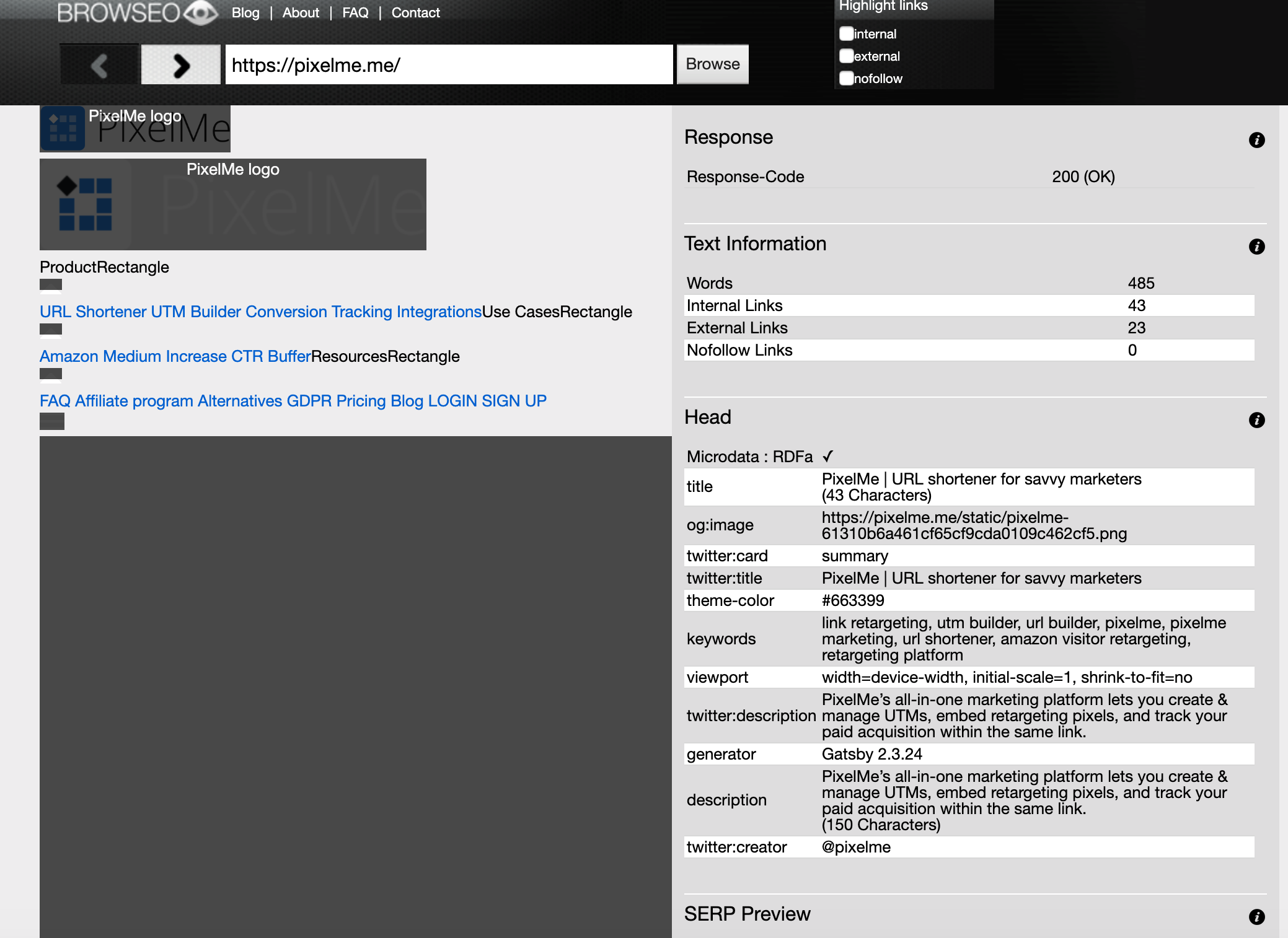The height and width of the screenshot is (938, 1288).
Task: Follow the SIGN UP link
Action: click(x=514, y=401)
